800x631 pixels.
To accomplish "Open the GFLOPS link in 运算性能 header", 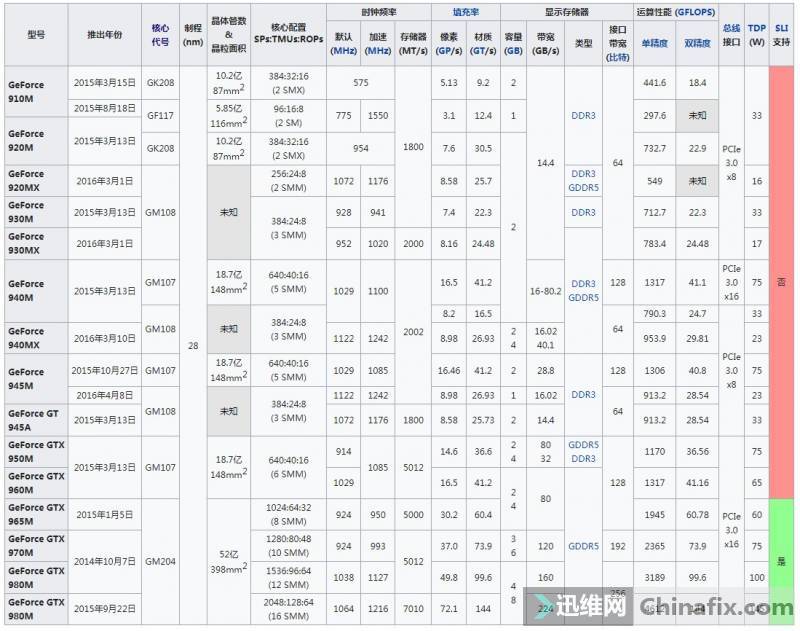I will (695, 12).
